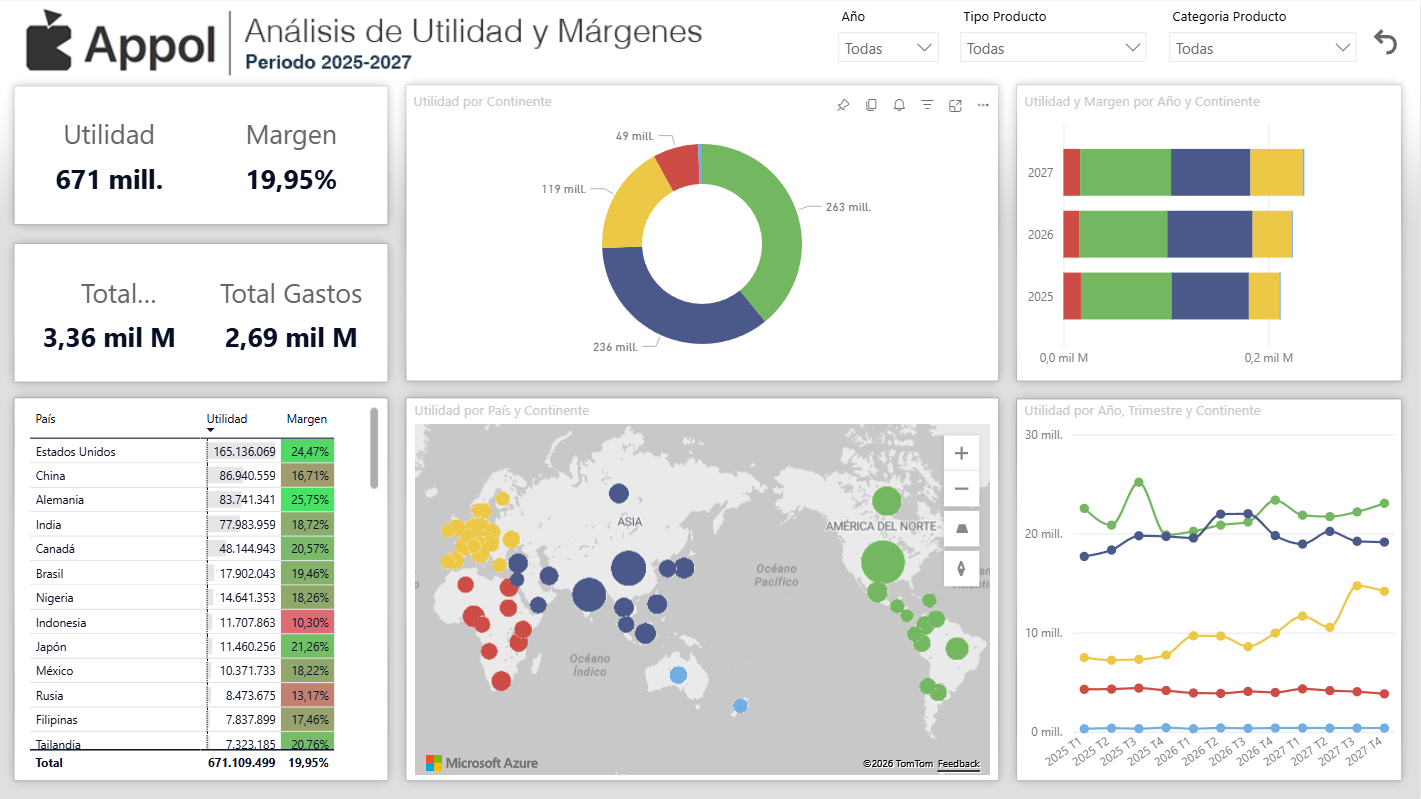Screen dimensions: 1421x799
Task: Open the more options menu on the donut chart
Action: tap(983, 104)
